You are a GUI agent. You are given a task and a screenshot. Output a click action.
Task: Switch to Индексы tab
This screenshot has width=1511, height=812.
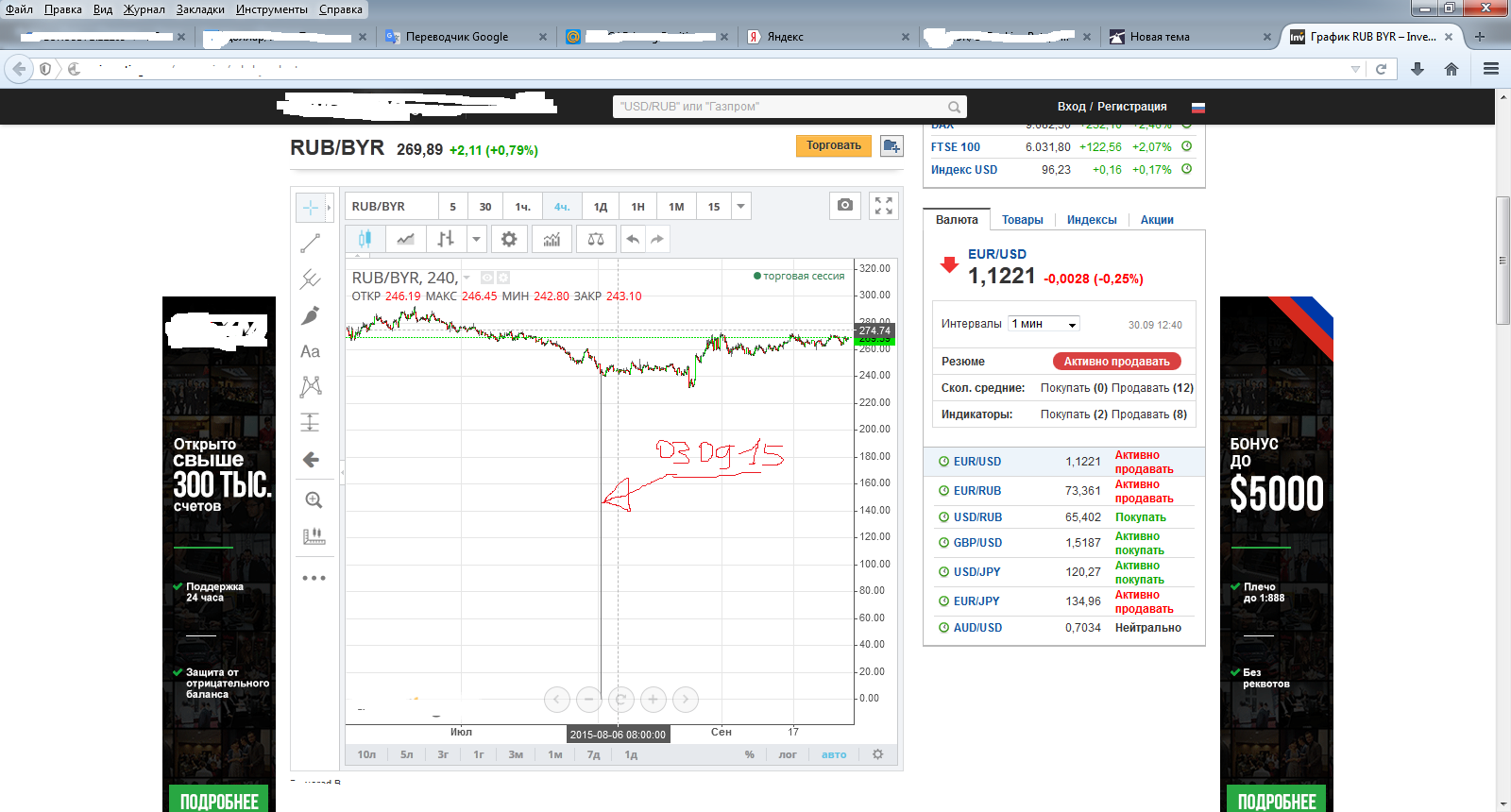tap(1092, 220)
